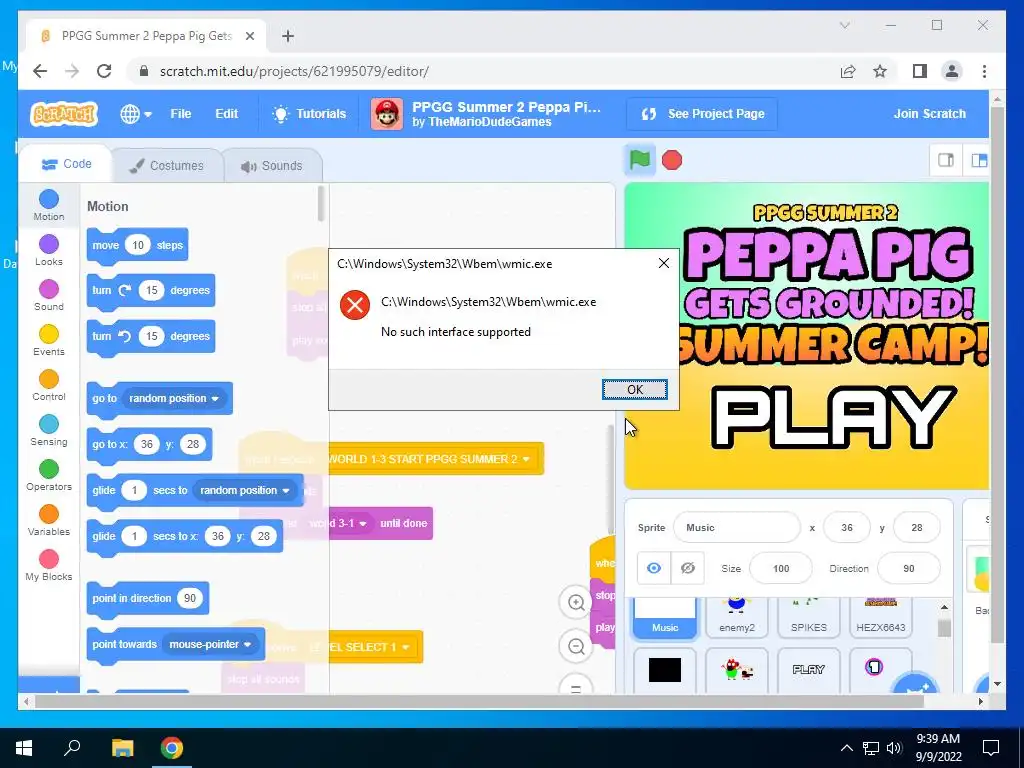Open the language globe menu
The height and width of the screenshot is (768, 1024).
point(136,114)
